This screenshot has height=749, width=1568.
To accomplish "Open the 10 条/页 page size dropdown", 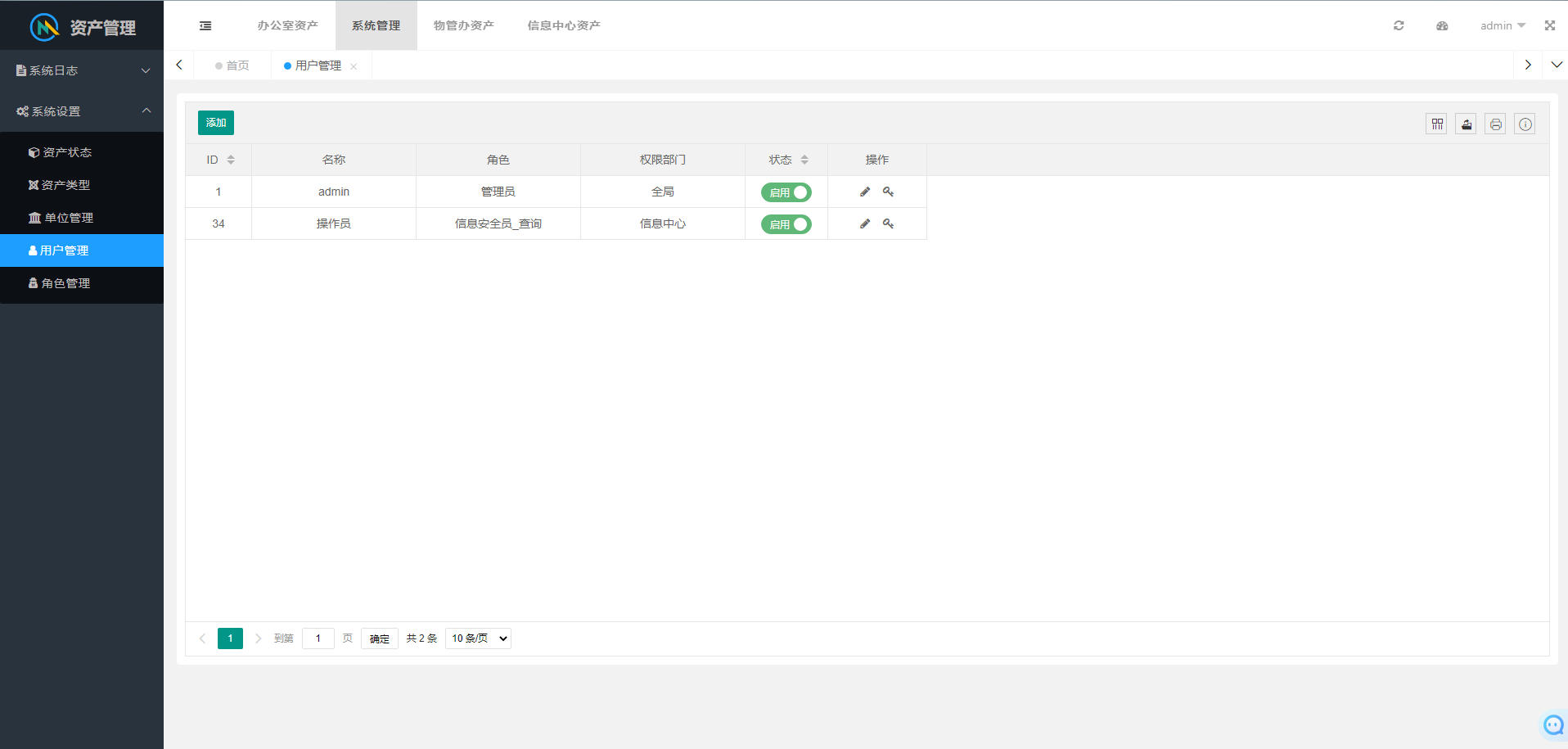I will pyautogui.click(x=478, y=638).
